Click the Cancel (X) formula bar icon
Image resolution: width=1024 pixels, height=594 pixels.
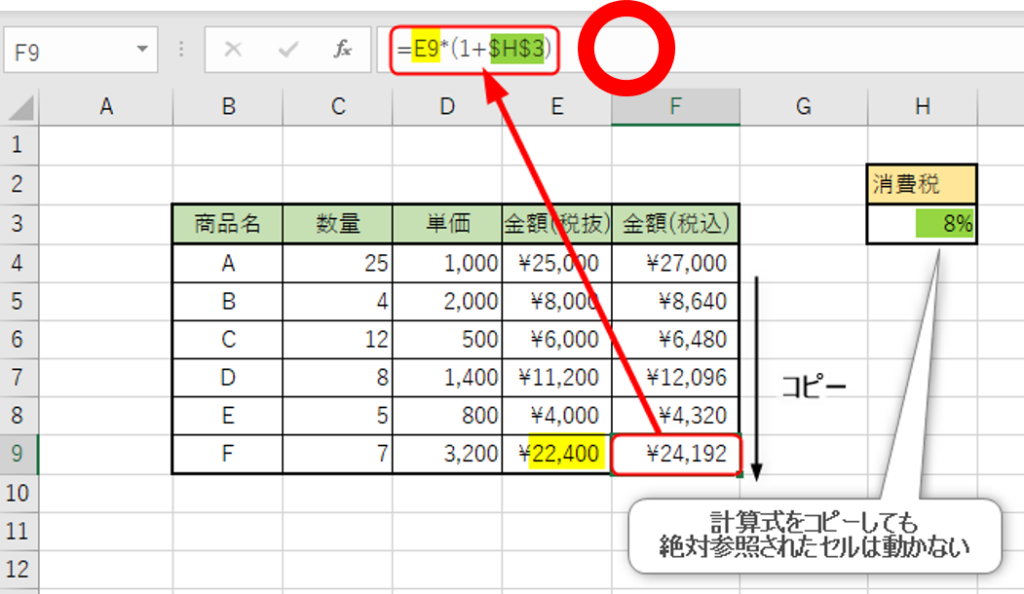233,49
